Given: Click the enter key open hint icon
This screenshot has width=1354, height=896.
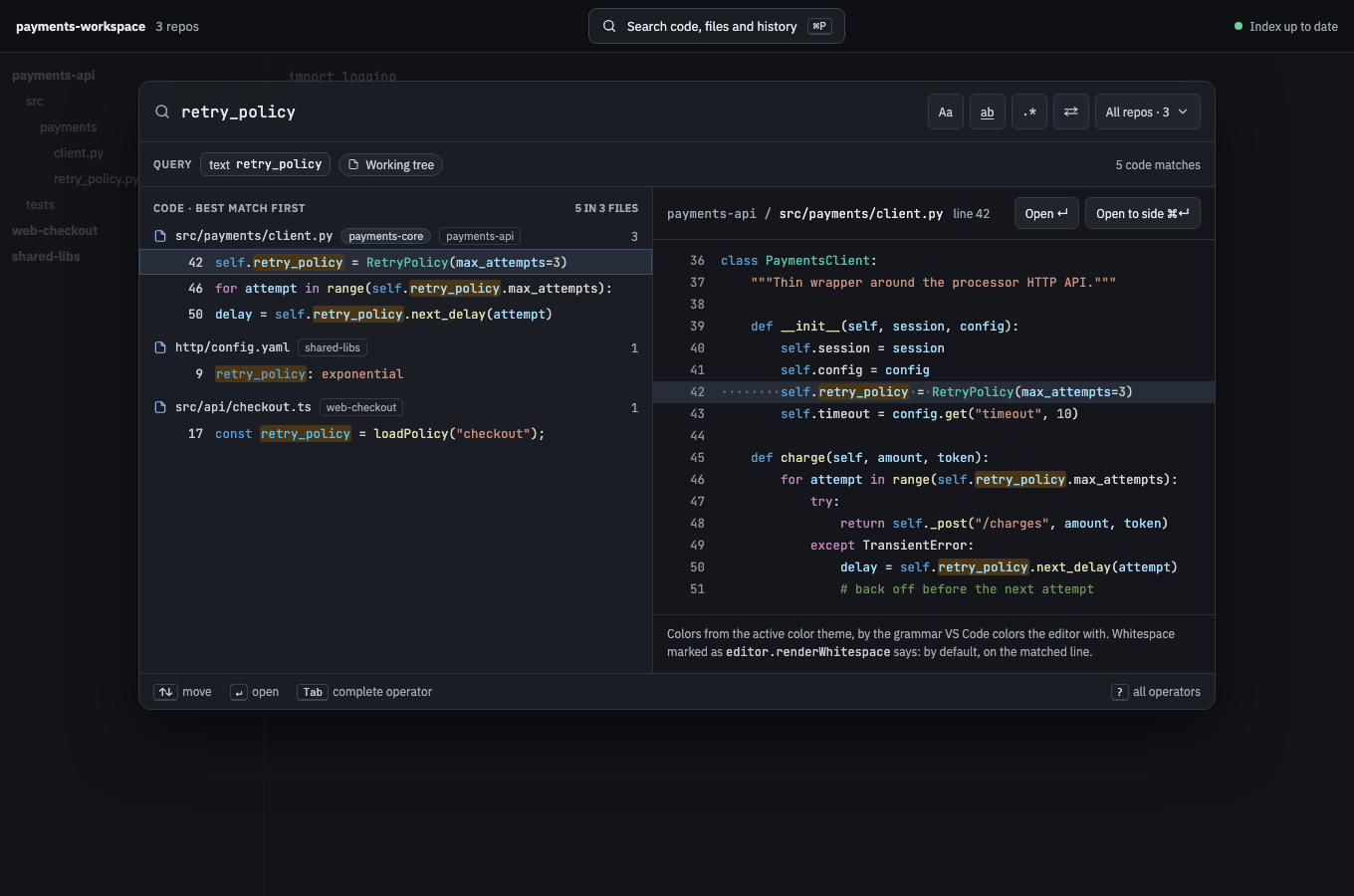Looking at the screenshot, I should coord(239,692).
